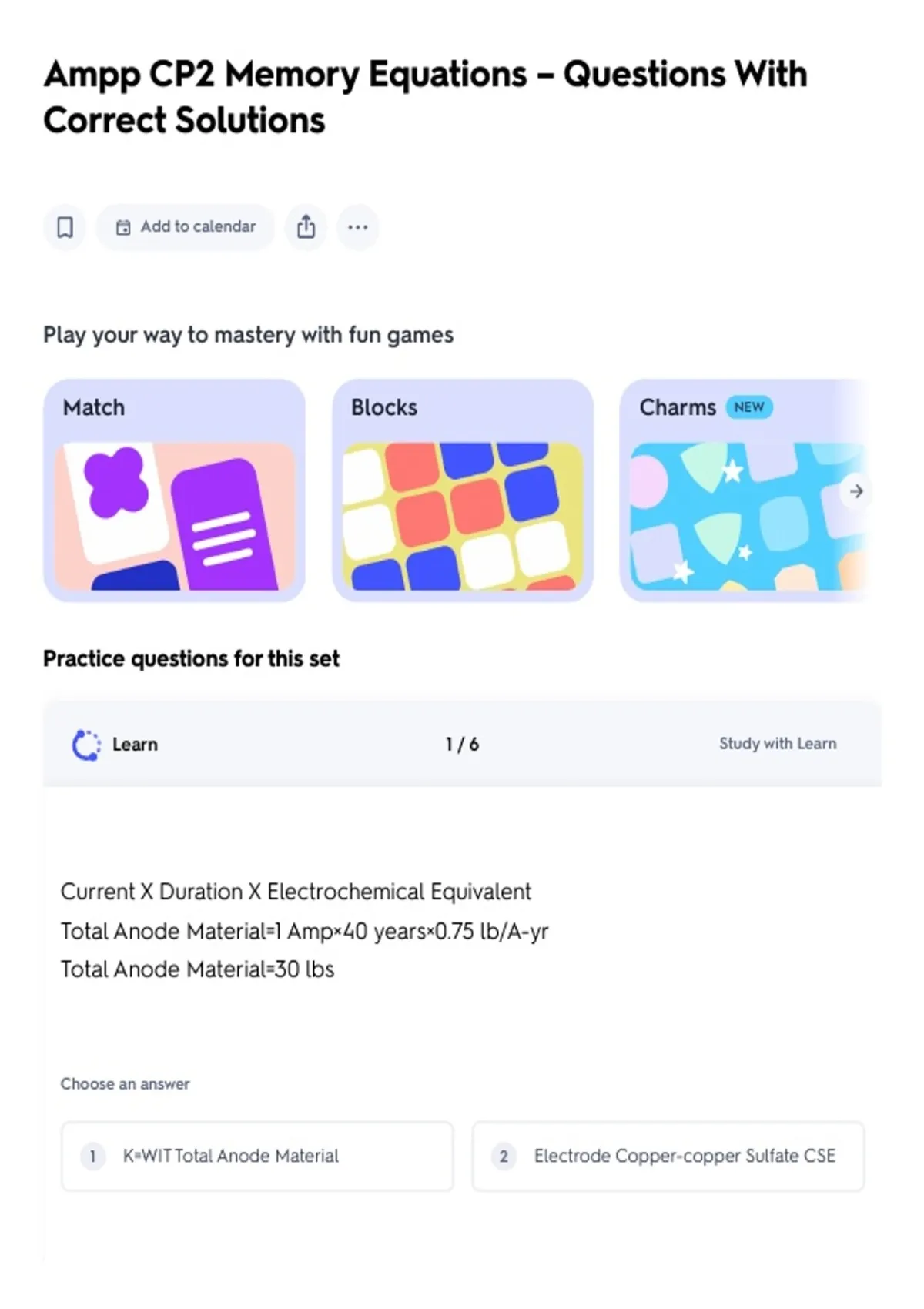
Task: Click the Learn label
Action: [x=135, y=745]
